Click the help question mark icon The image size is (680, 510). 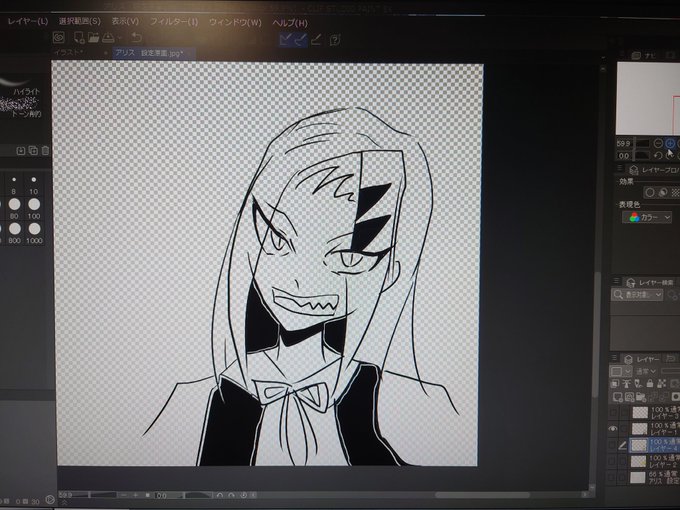pos(334,40)
